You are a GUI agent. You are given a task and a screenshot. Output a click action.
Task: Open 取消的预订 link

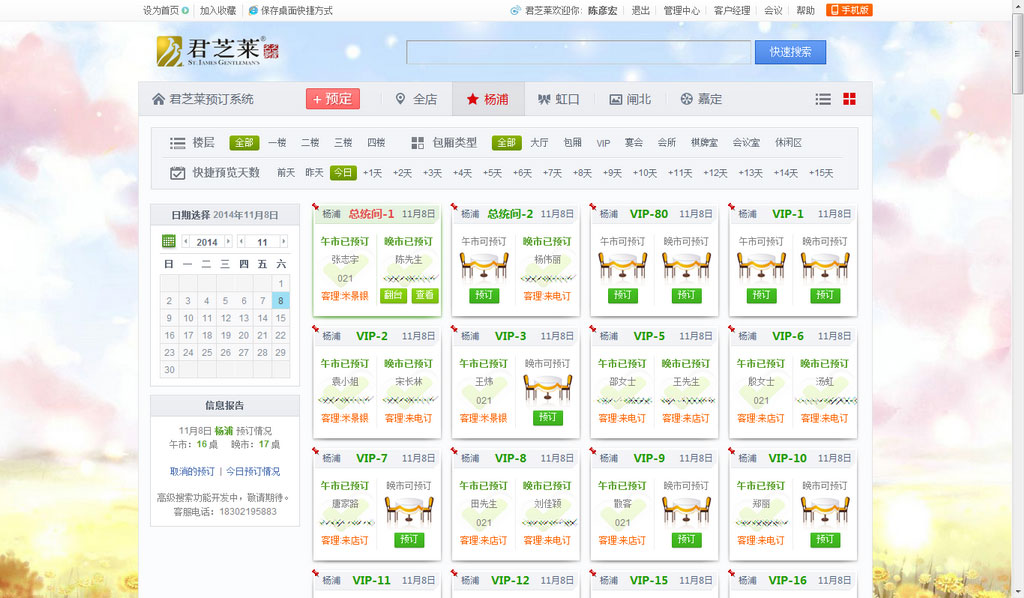pyautogui.click(x=192, y=471)
